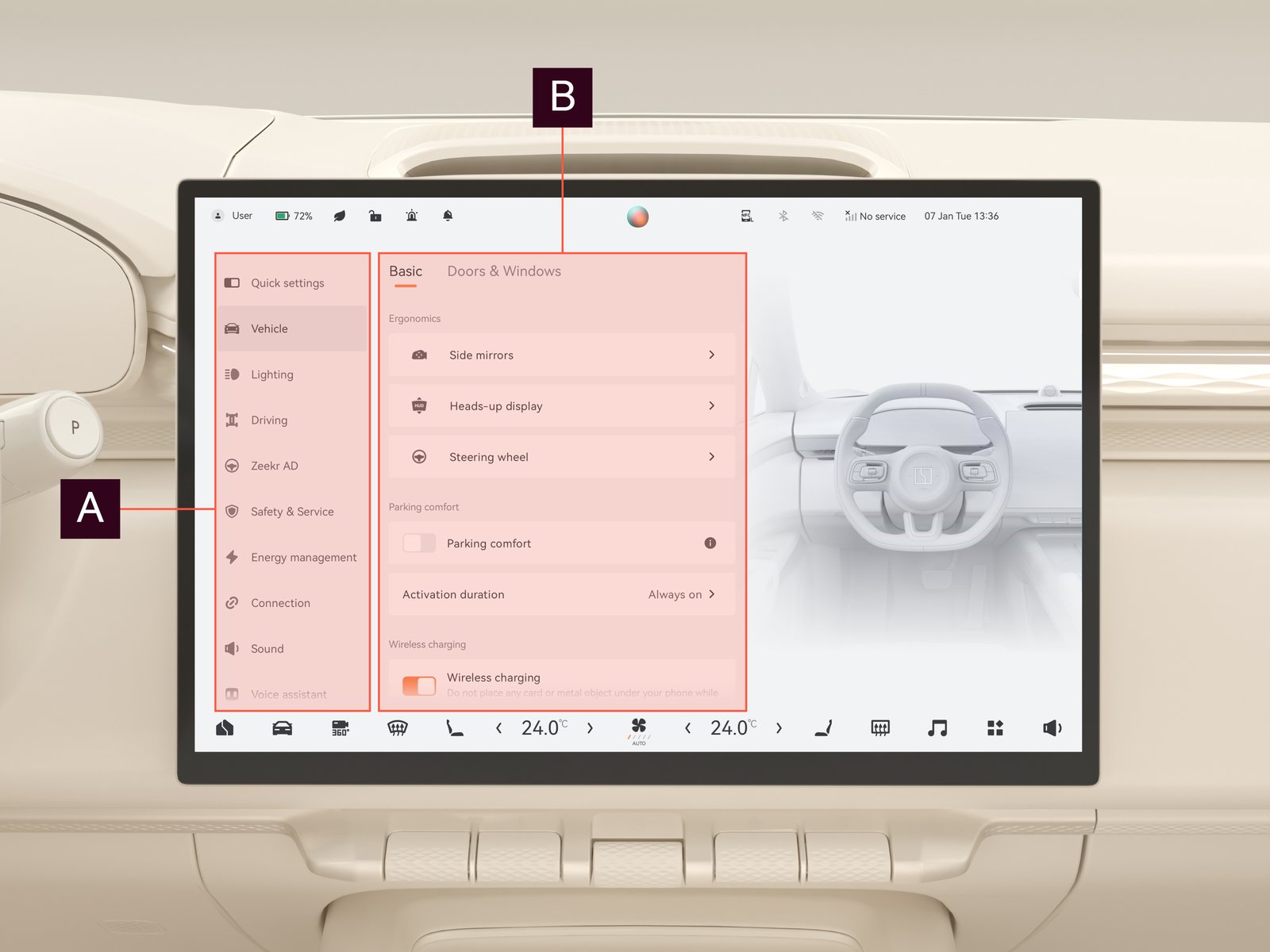Increase the left temperature with right arrow
This screenshot has height=952, width=1270.
point(590,728)
